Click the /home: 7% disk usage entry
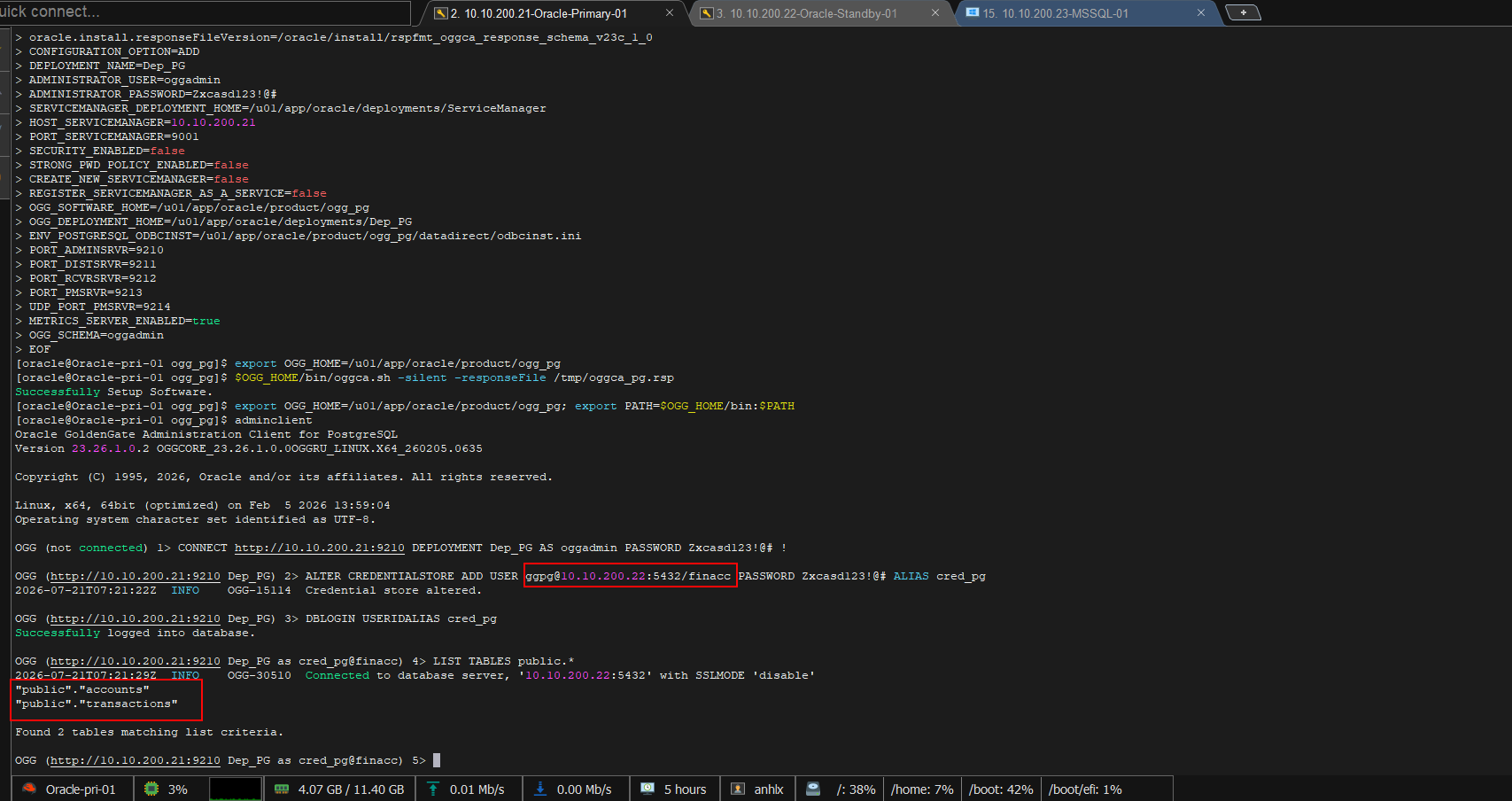1512x801 pixels. (922, 789)
